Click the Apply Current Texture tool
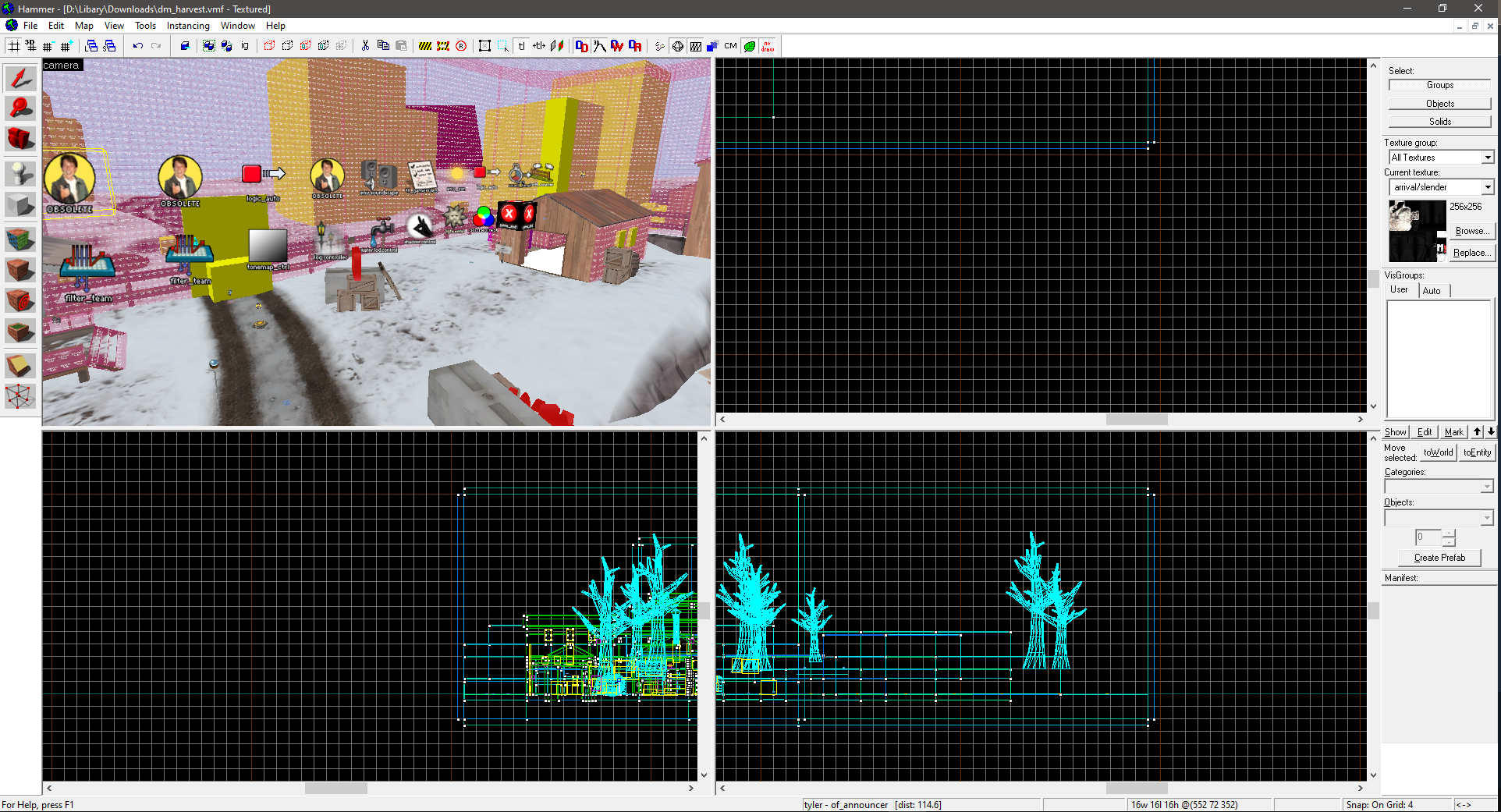 (x=20, y=269)
